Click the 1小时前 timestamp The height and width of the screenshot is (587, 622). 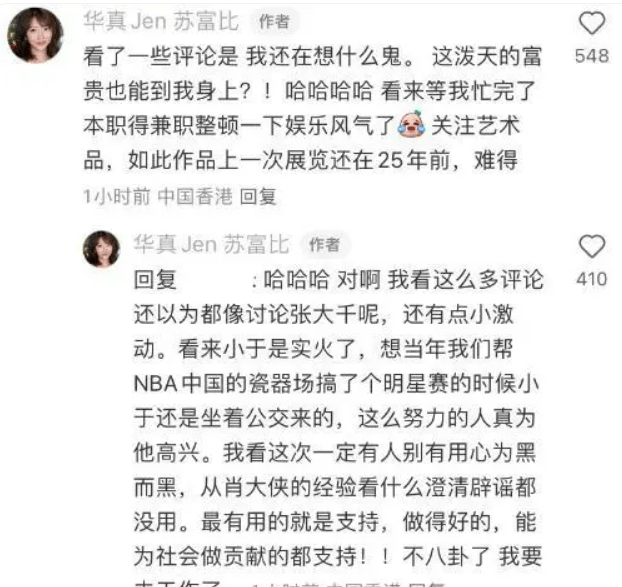(x=117, y=196)
